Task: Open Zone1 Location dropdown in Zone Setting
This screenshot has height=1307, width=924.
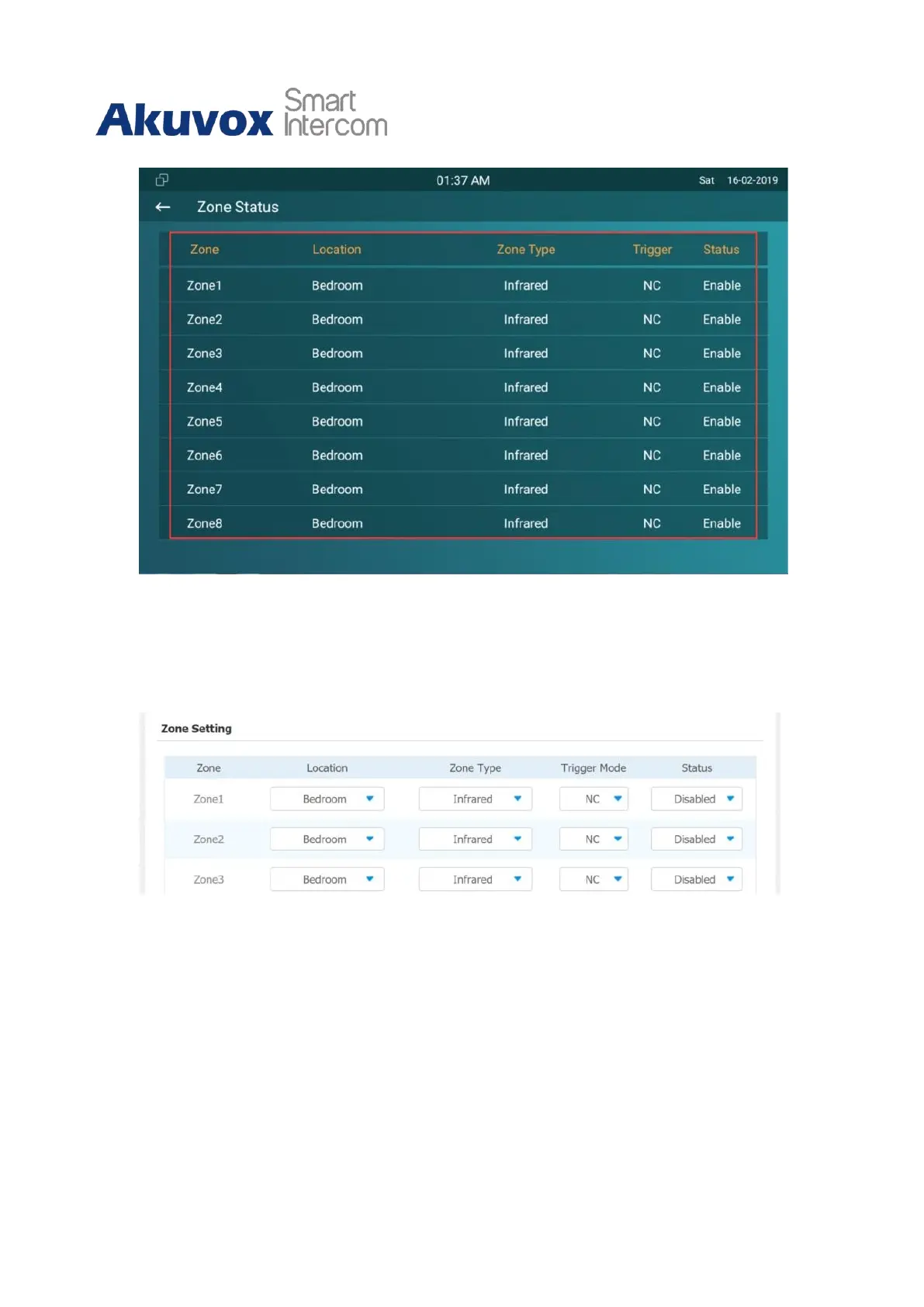Action: click(327, 799)
